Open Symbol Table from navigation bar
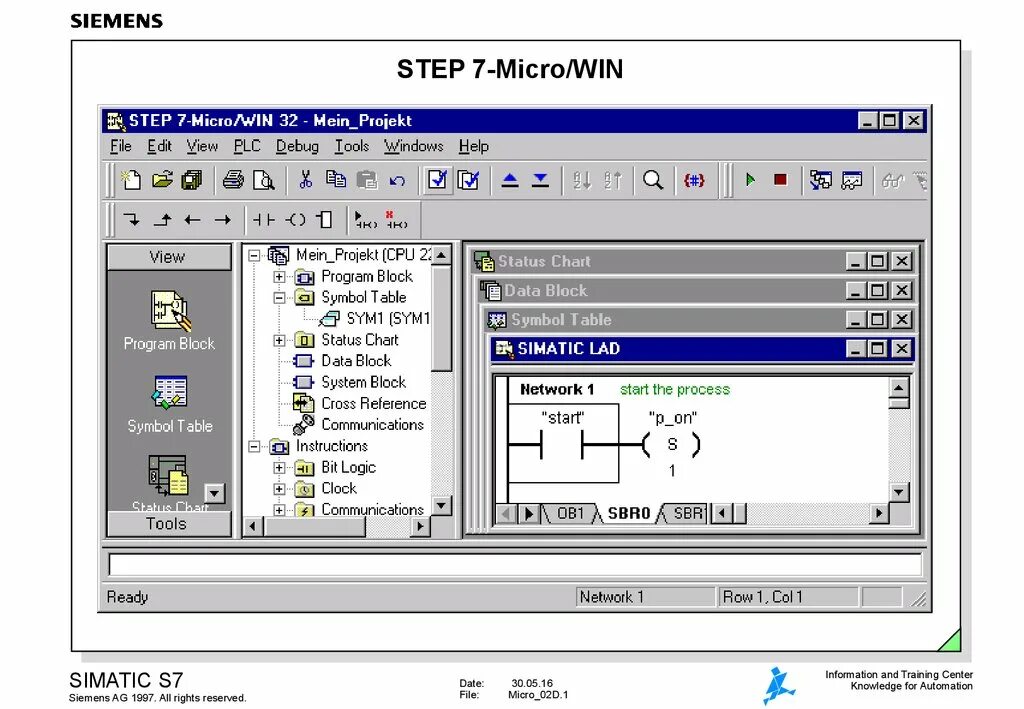The image size is (1024, 709). tap(169, 405)
